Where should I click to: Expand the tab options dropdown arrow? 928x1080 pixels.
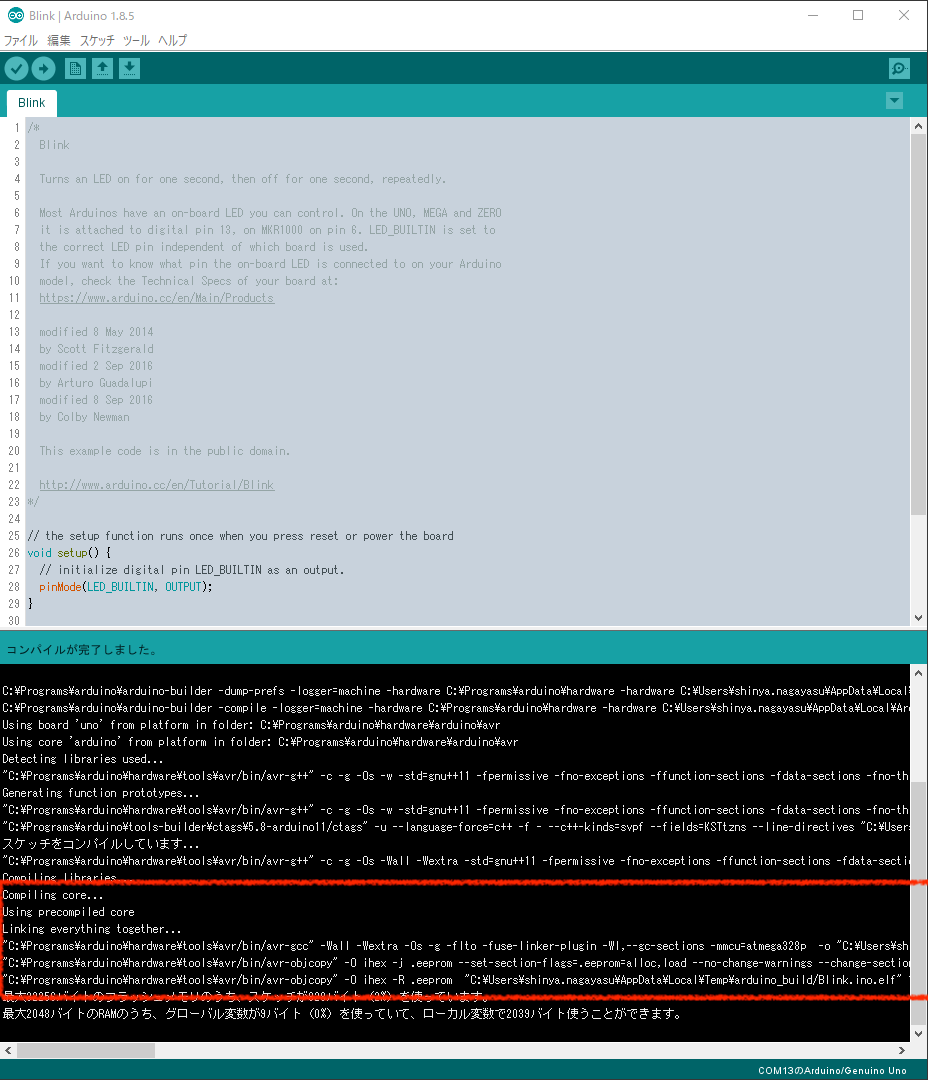894,101
